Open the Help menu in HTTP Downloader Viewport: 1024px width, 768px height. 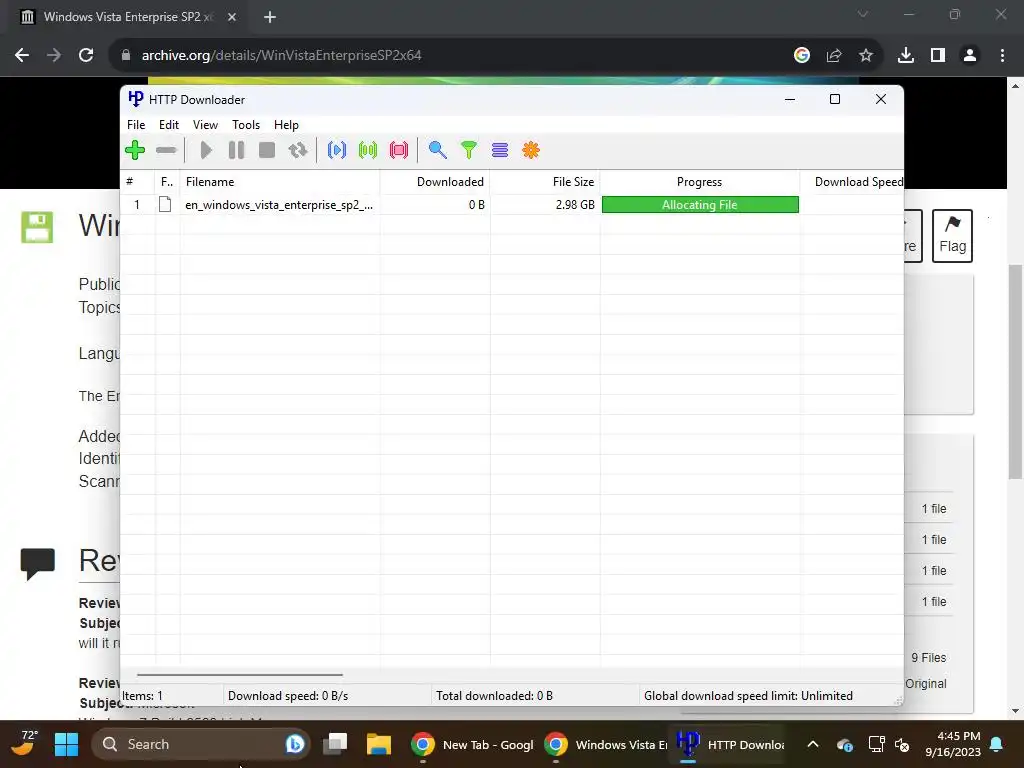pos(286,125)
